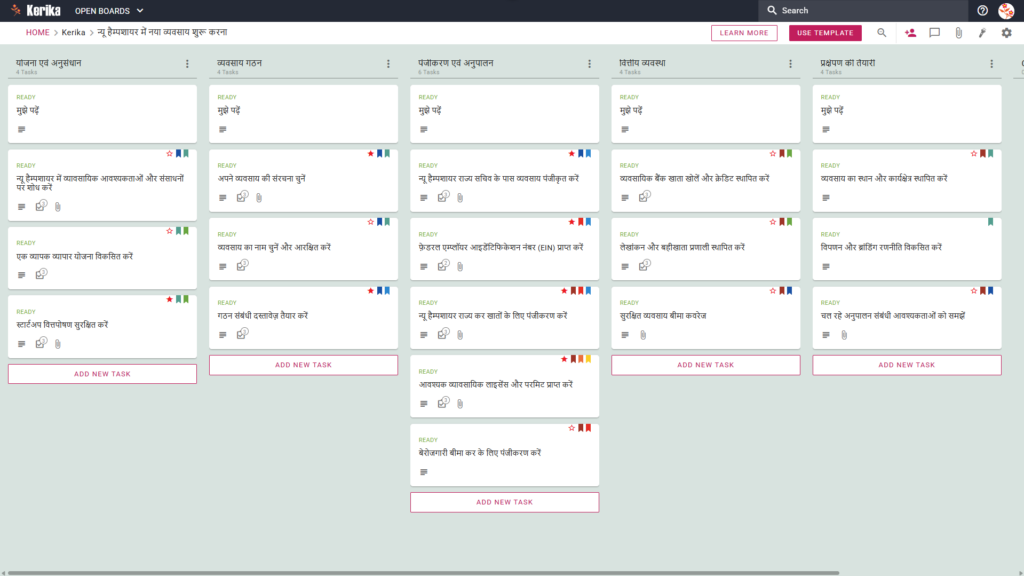Click yellow tag on आवश्यक व्यावसायिक लाइसेंस card

[x=588, y=359]
